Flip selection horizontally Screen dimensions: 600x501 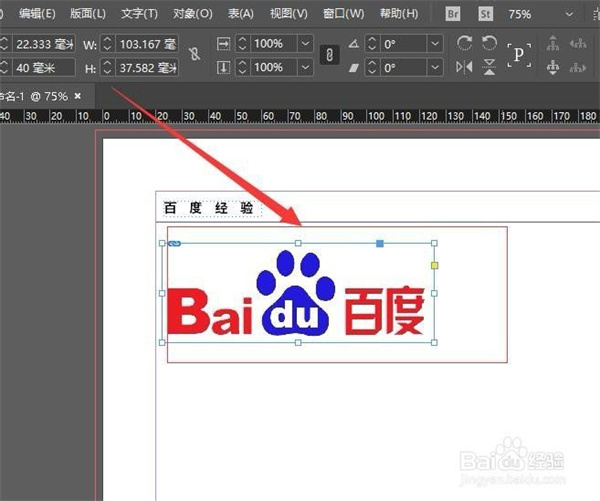pos(464,67)
